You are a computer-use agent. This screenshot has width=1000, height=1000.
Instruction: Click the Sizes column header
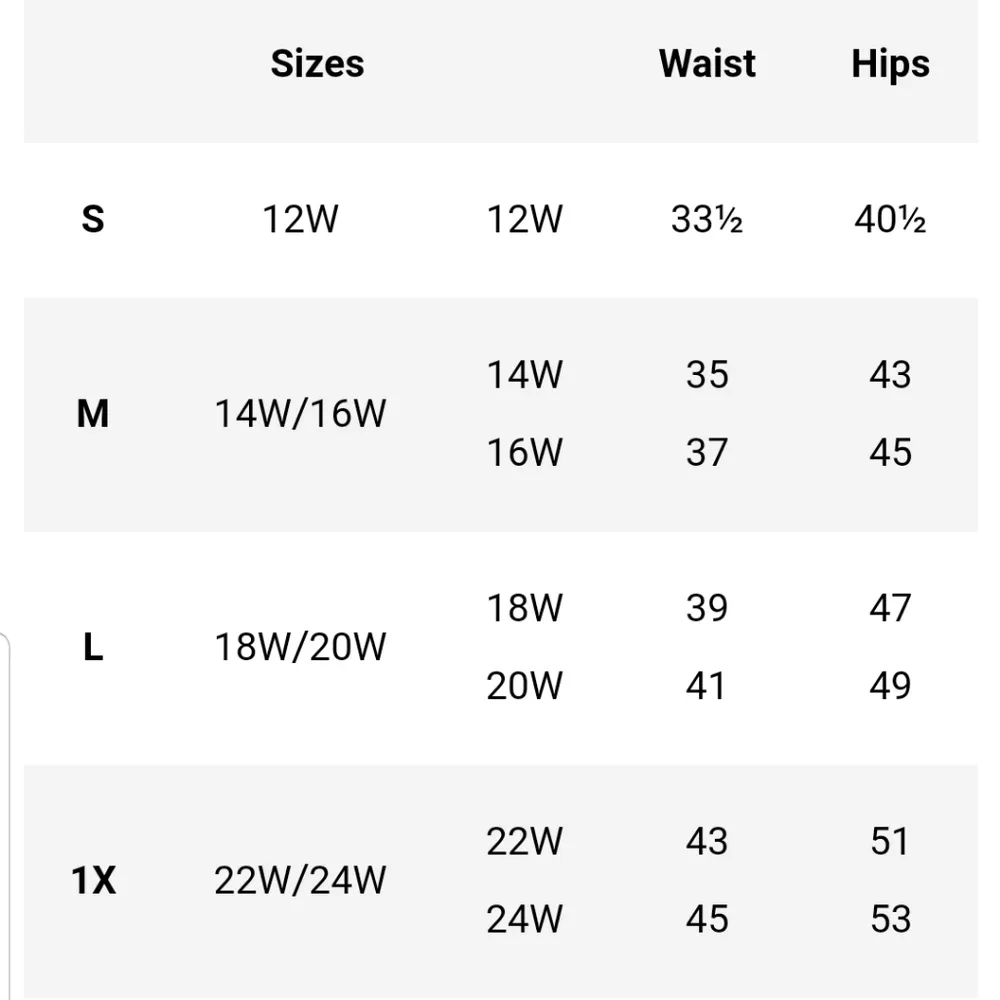[317, 64]
